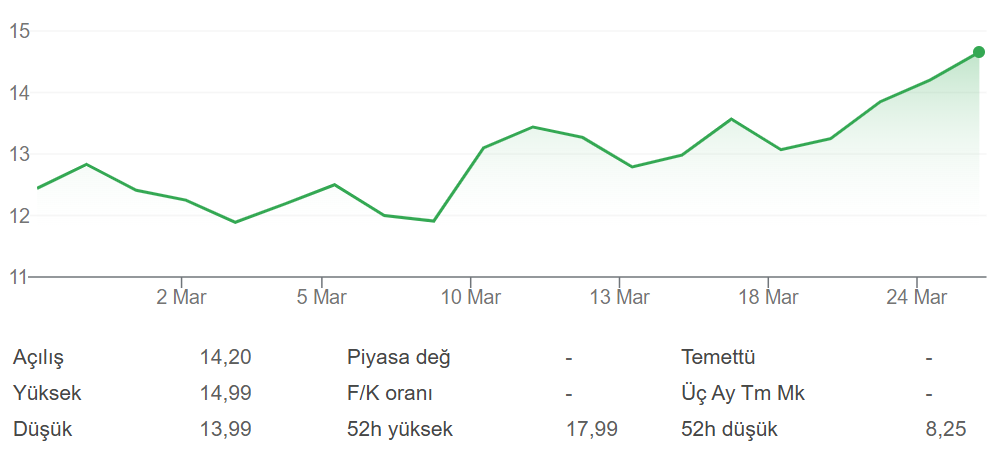The image size is (1006, 457).
Task: Select the 24 Mar date label
Action: point(917,297)
